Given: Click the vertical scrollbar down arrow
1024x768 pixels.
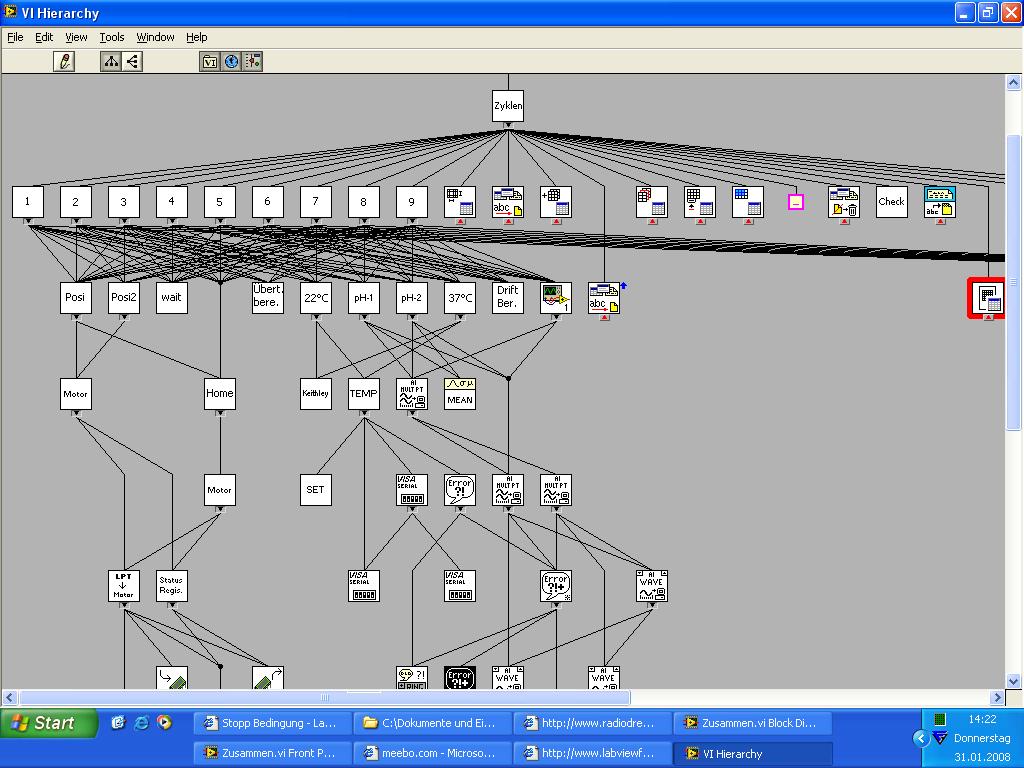Looking at the screenshot, I should tap(1013, 681).
